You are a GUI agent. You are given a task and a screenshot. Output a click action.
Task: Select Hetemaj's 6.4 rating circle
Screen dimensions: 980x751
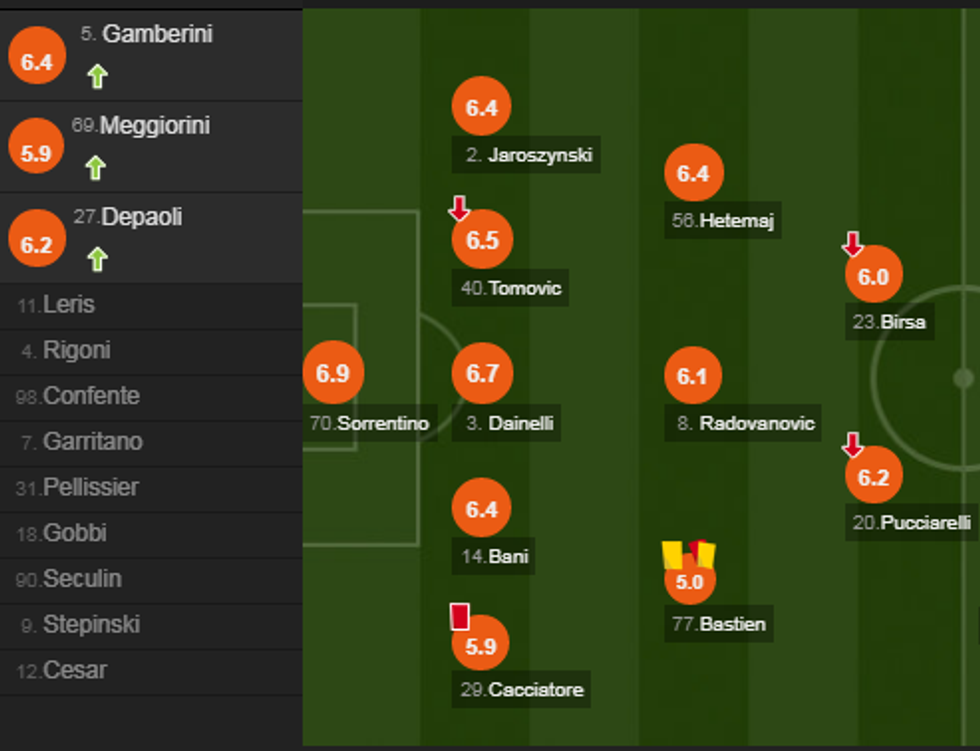pyautogui.click(x=693, y=173)
